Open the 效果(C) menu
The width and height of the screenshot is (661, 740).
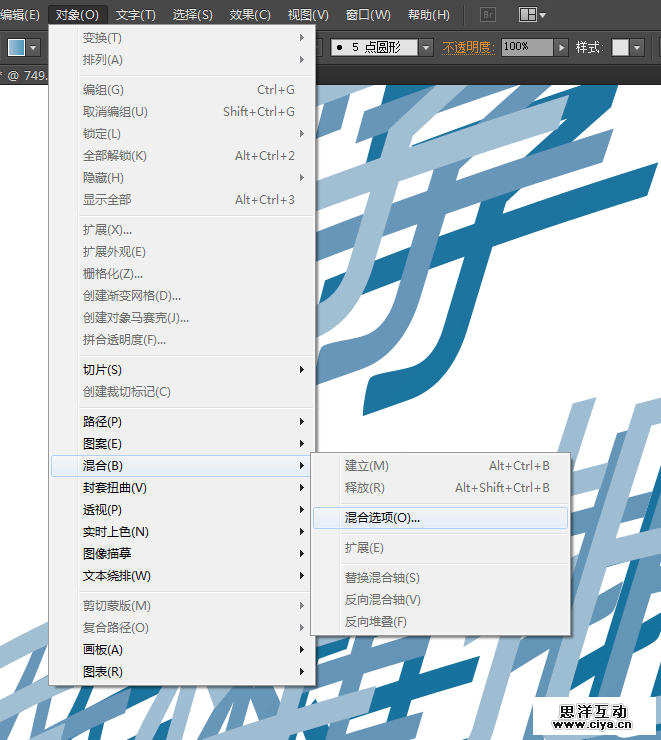(x=250, y=15)
